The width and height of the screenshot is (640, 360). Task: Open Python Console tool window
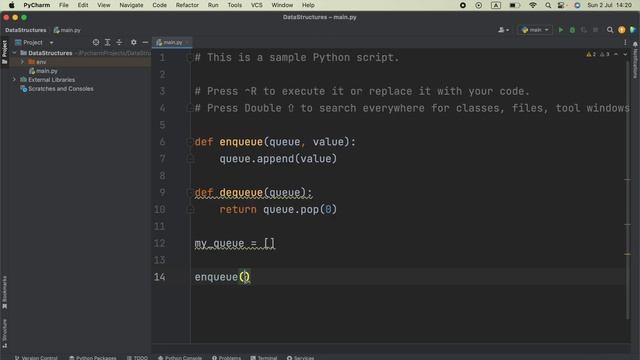180,358
